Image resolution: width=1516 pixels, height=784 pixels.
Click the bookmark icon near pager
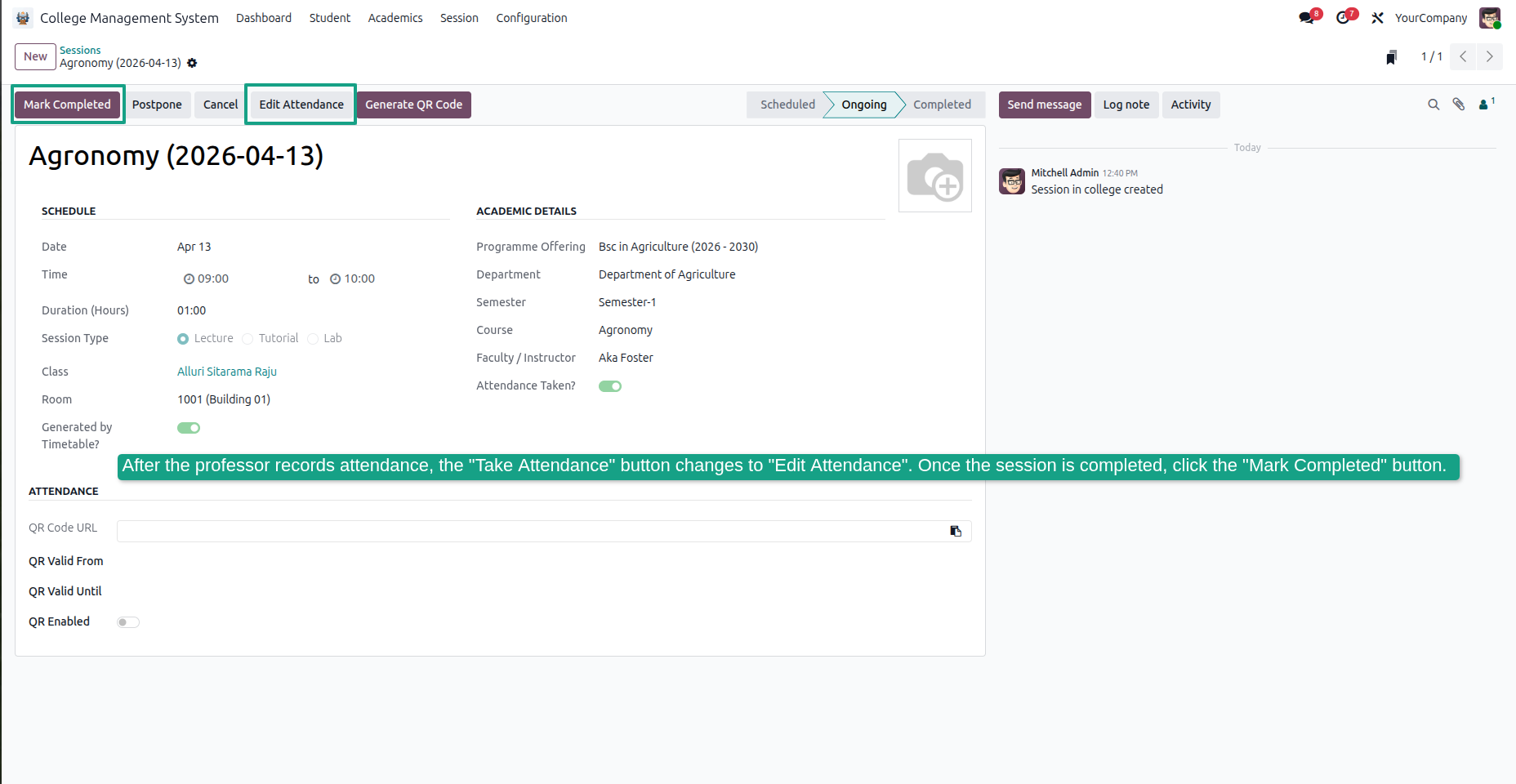tap(1391, 57)
